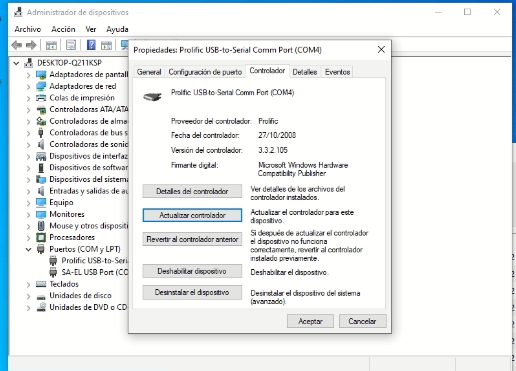Expand Adaptadores de pantalla node

(x=29, y=75)
